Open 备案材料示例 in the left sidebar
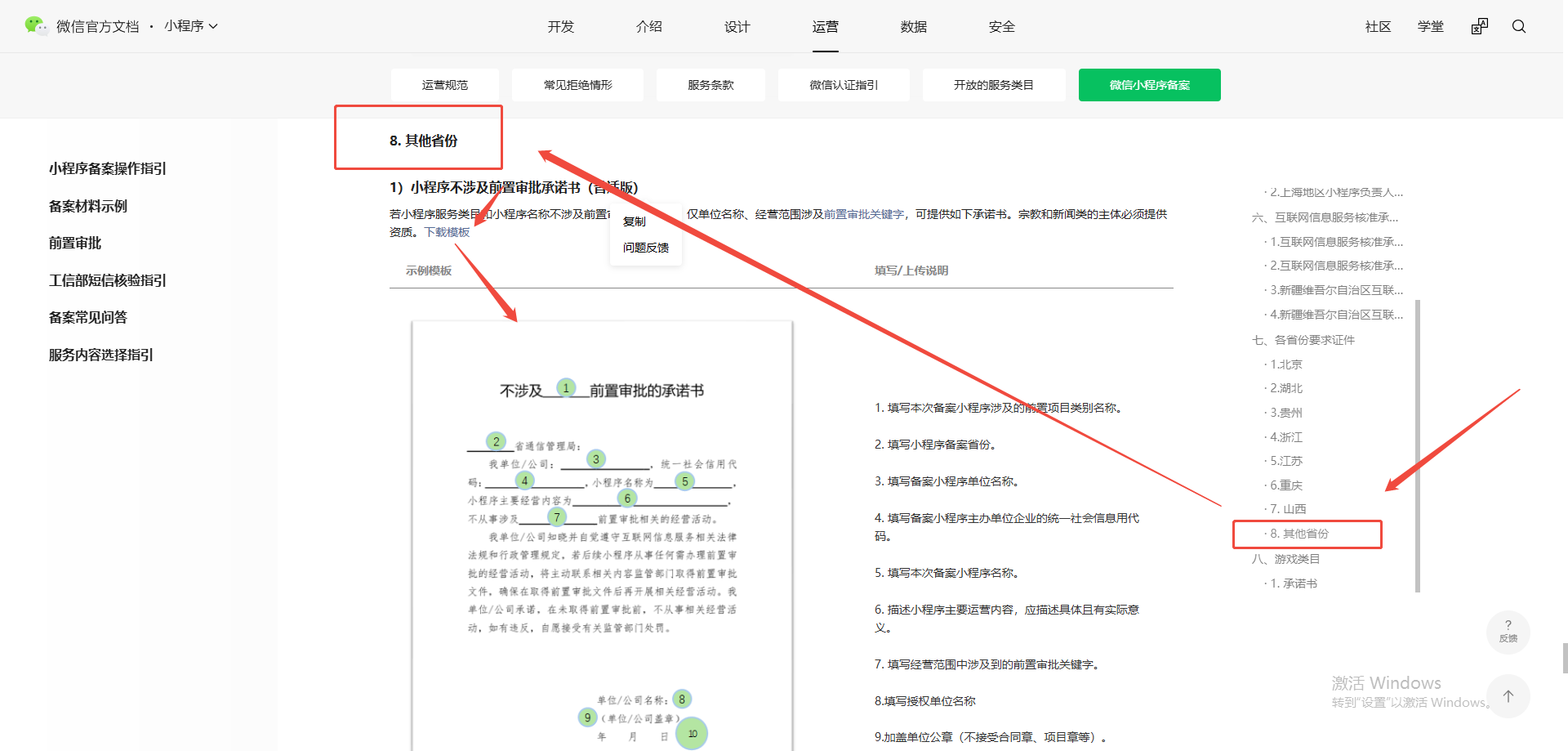Screen dimensions: 1568x751 [x=88, y=206]
